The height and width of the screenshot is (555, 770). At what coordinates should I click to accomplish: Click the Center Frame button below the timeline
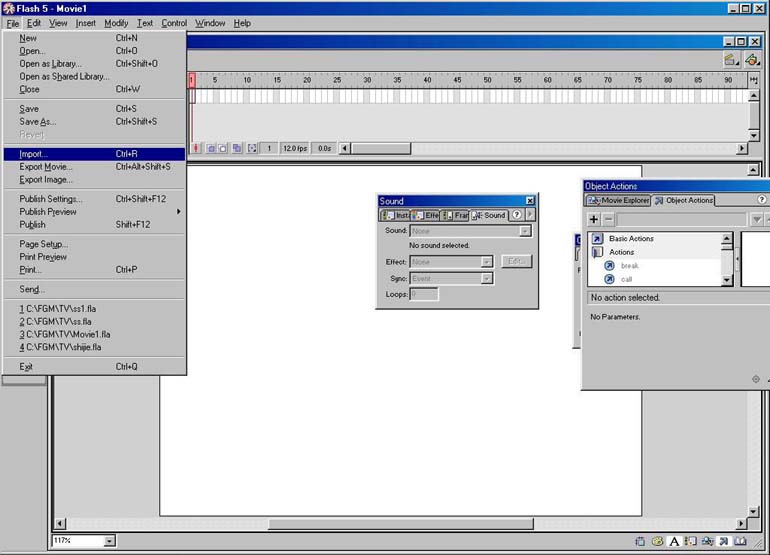pos(197,148)
